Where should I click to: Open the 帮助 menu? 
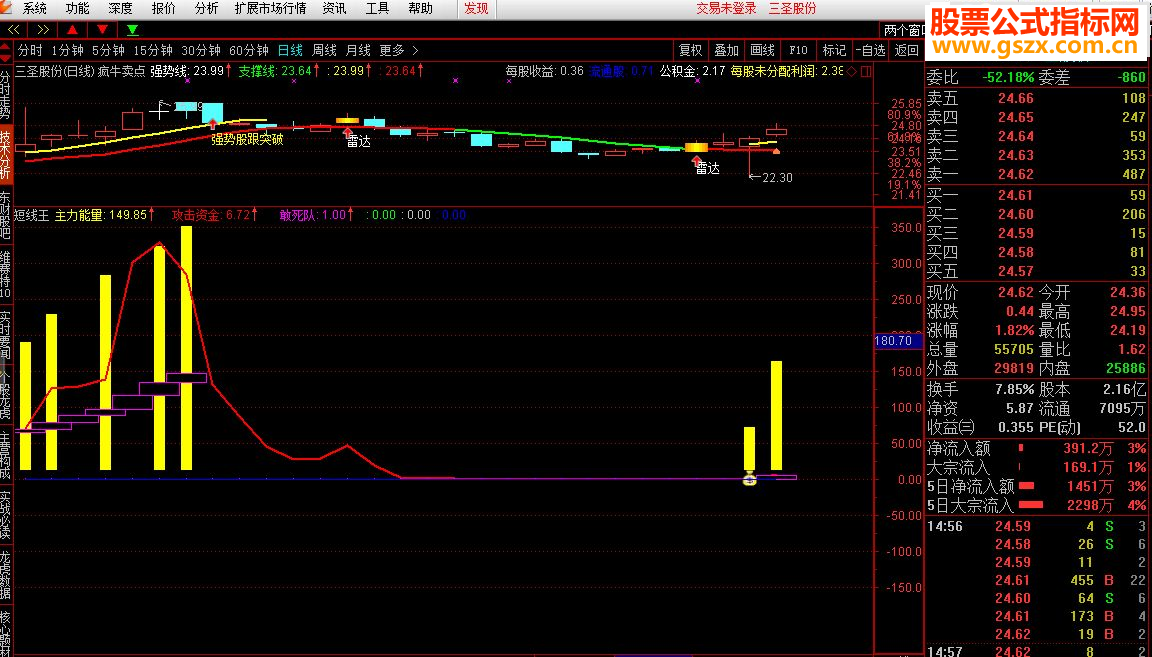point(420,9)
